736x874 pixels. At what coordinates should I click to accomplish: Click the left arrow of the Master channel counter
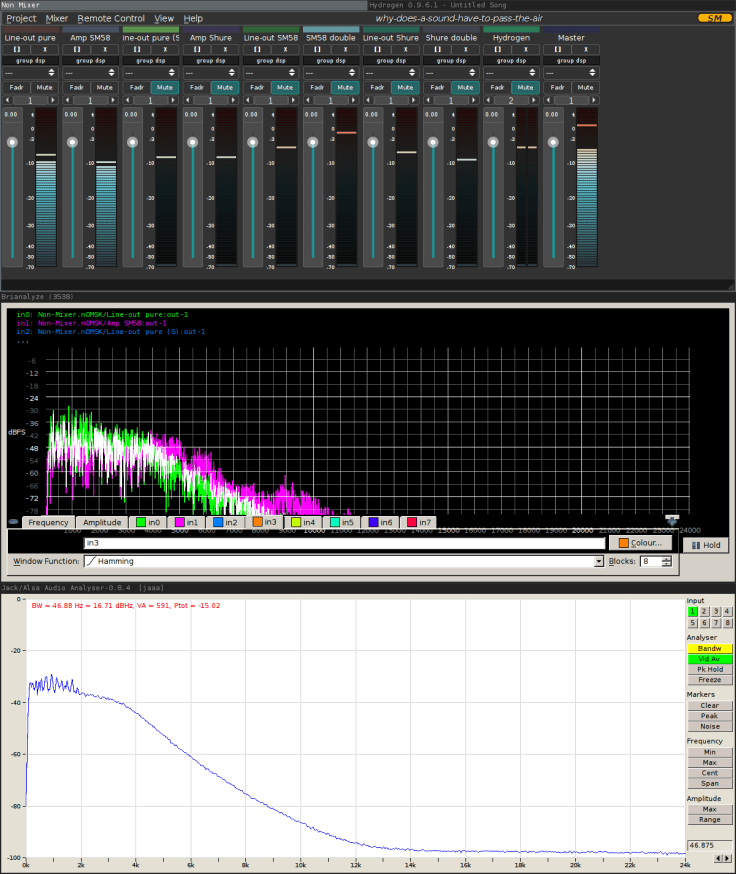[548, 101]
